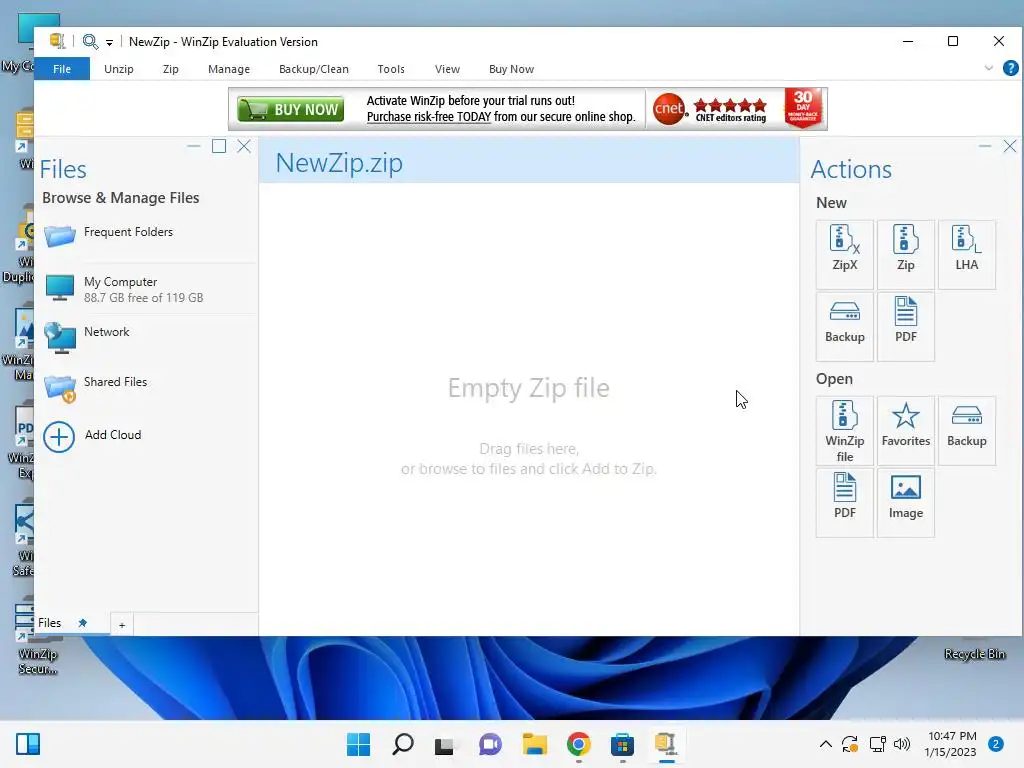1024x768 pixels.
Task: Pin the Files tab
Action: tap(82, 623)
